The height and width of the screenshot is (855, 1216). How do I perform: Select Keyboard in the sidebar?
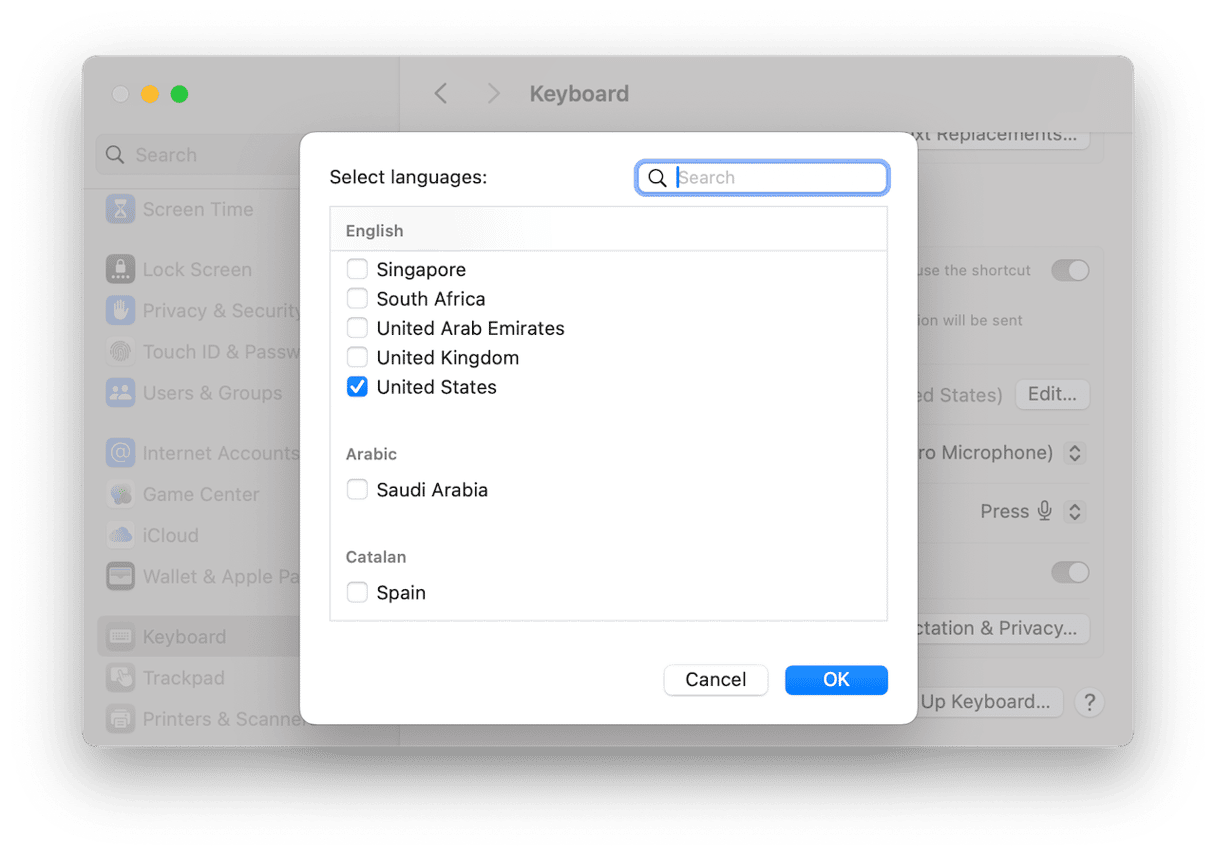pos(184,637)
